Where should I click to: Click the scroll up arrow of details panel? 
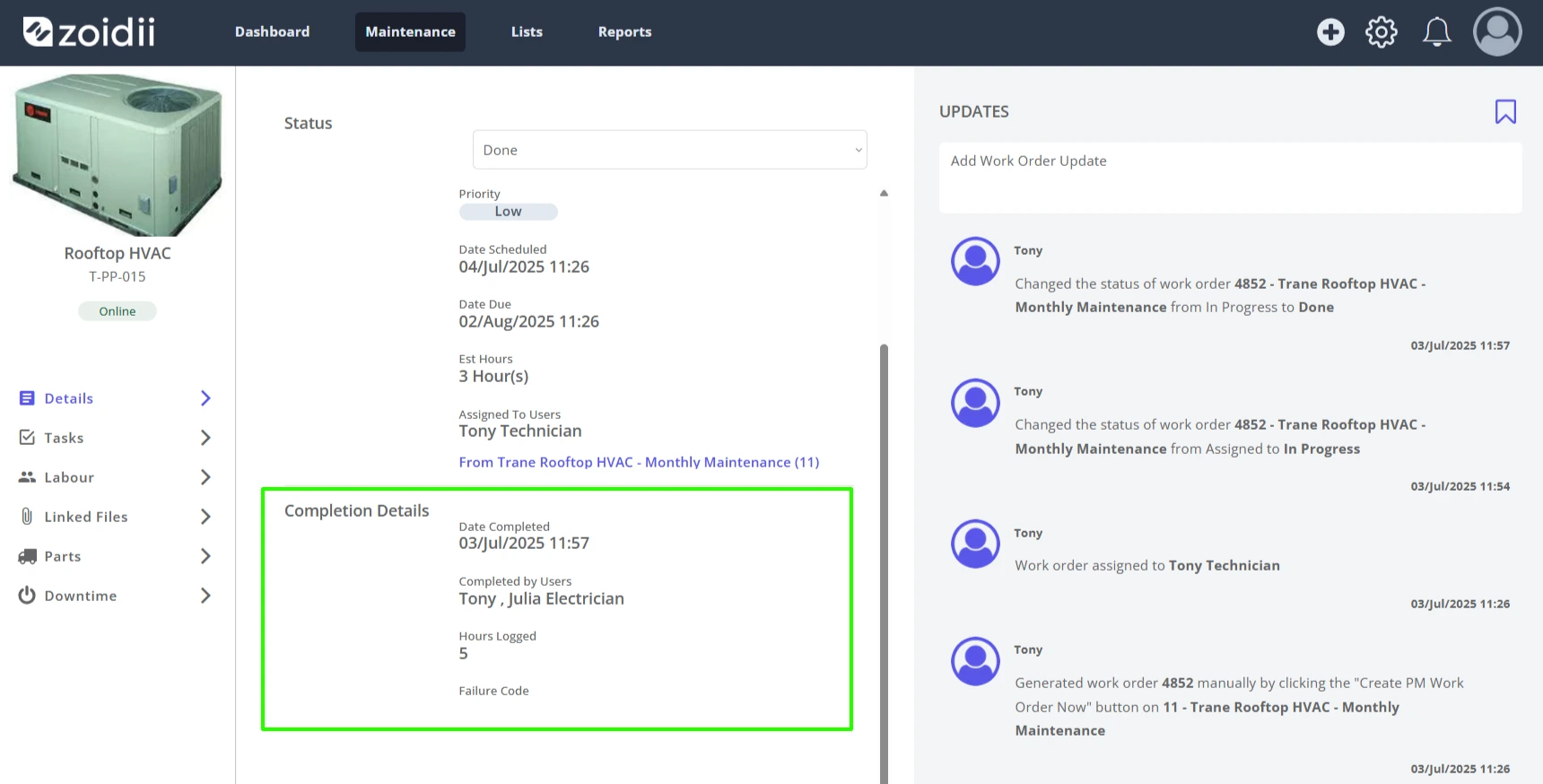point(884,193)
